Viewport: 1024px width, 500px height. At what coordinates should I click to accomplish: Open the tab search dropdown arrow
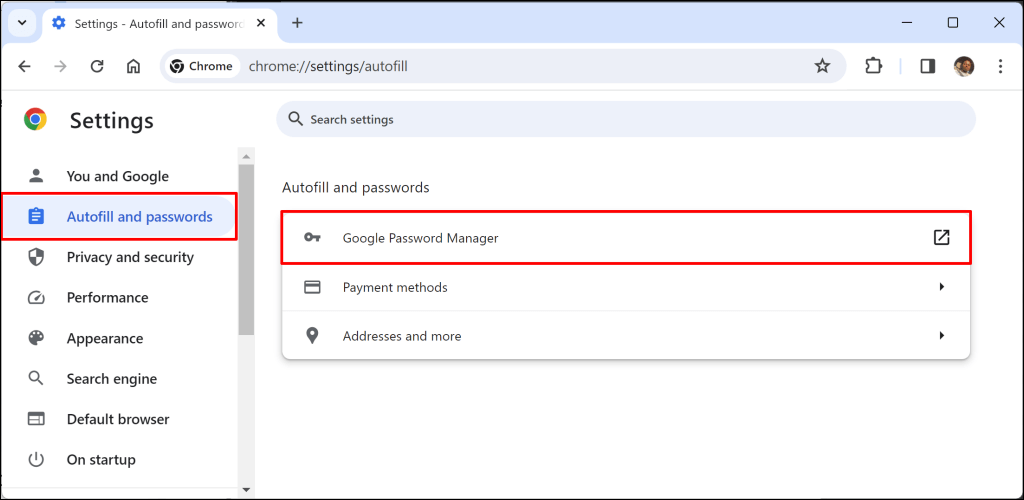point(22,22)
